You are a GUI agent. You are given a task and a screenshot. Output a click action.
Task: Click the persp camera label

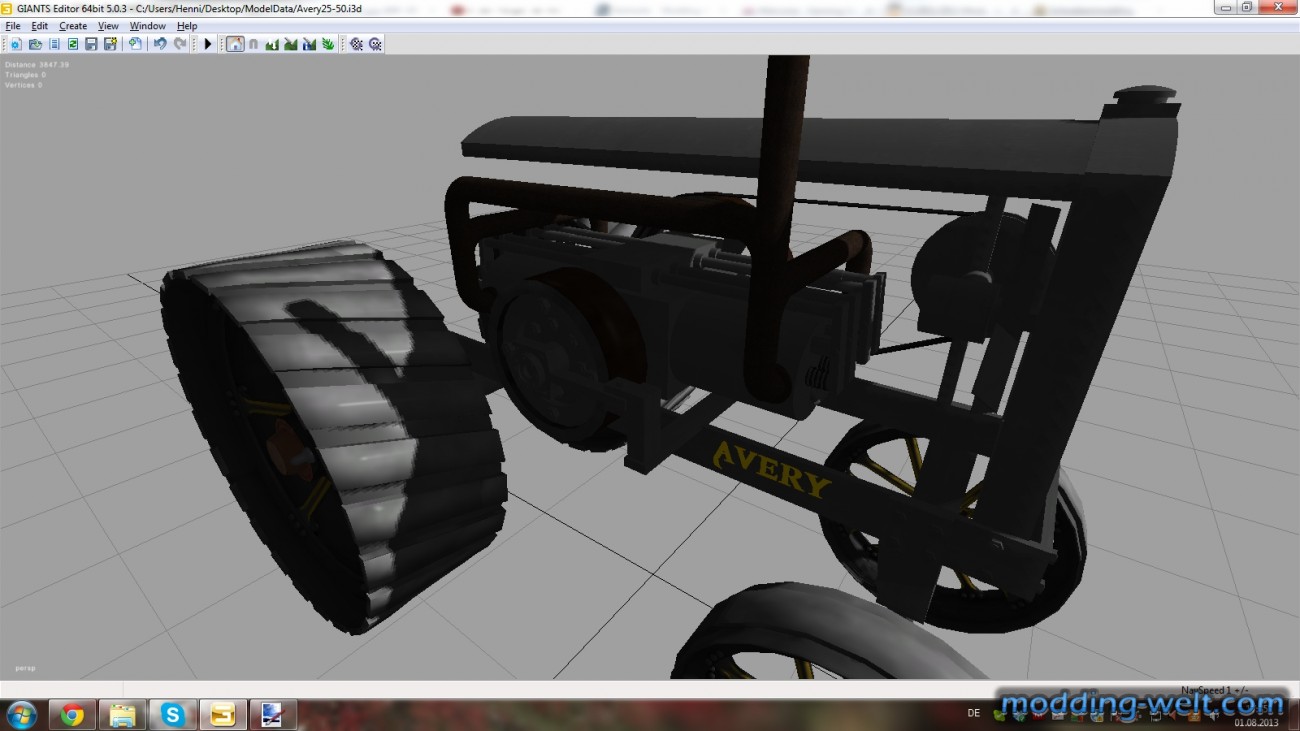(25, 667)
